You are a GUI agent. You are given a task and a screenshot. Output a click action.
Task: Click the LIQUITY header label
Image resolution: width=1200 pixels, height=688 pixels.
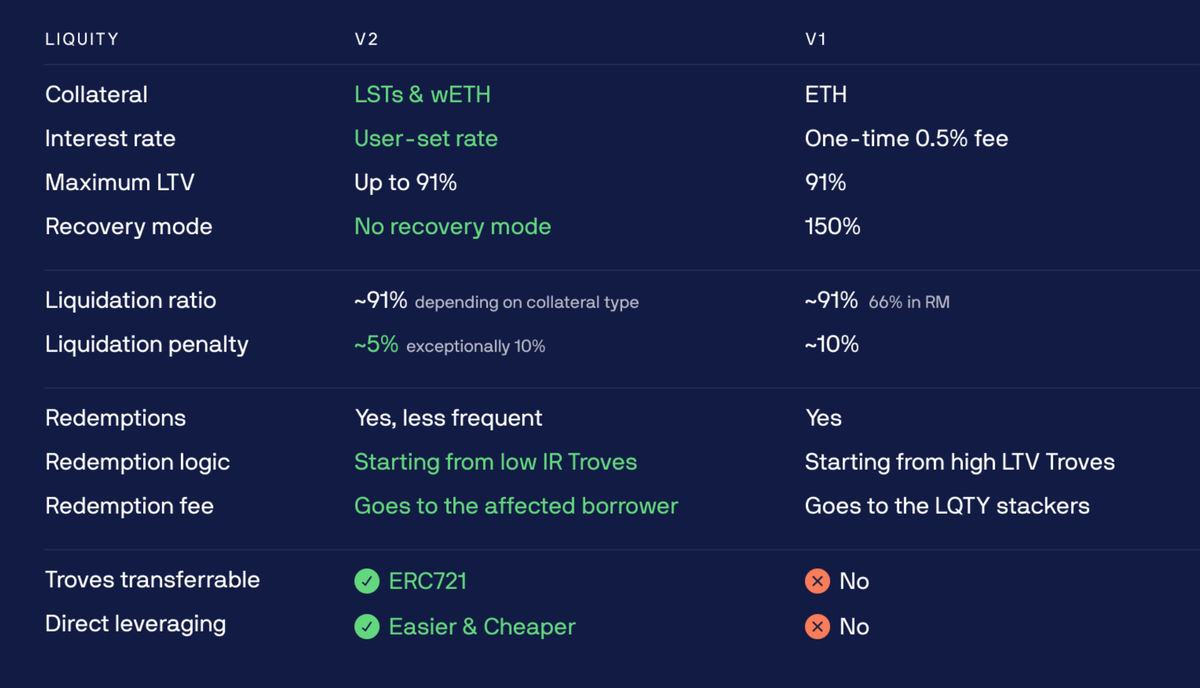82,40
